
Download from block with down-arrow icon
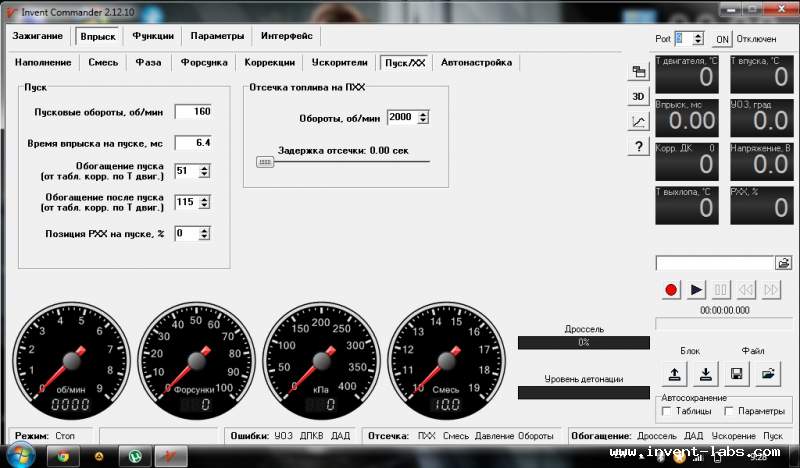pyautogui.click(x=706, y=375)
